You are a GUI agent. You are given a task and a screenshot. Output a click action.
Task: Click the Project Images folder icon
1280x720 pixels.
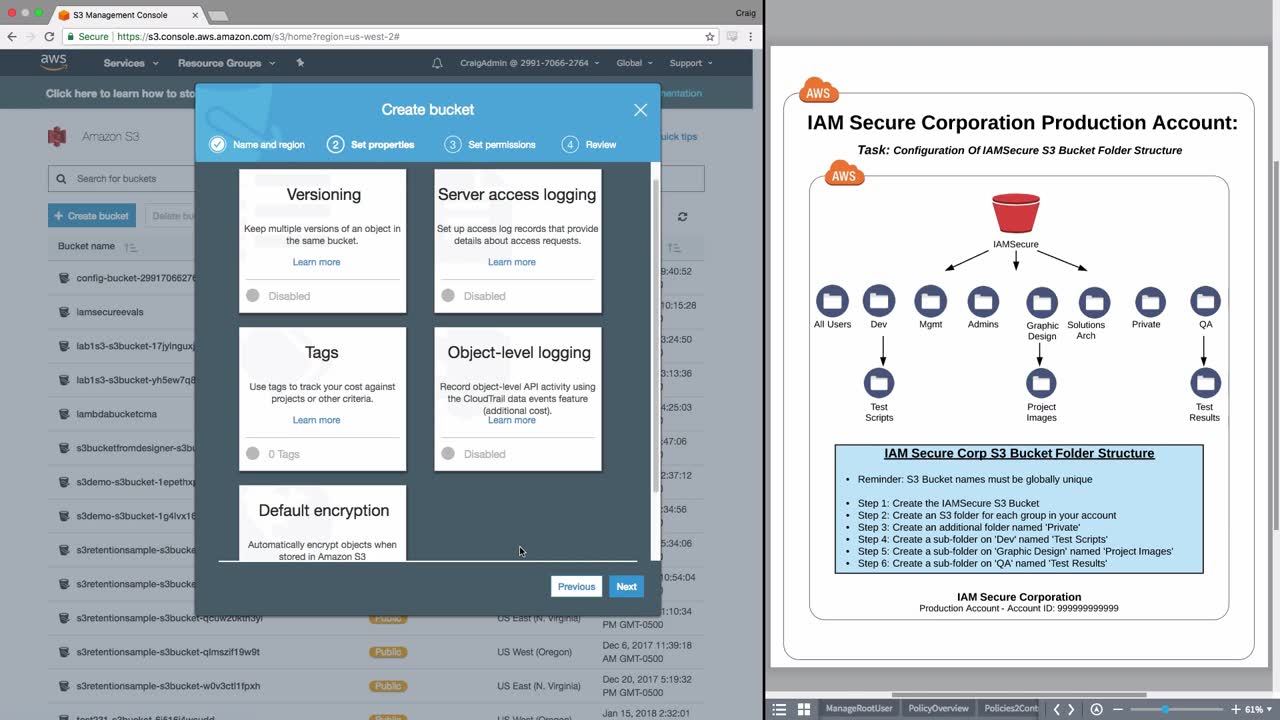[1042, 383]
